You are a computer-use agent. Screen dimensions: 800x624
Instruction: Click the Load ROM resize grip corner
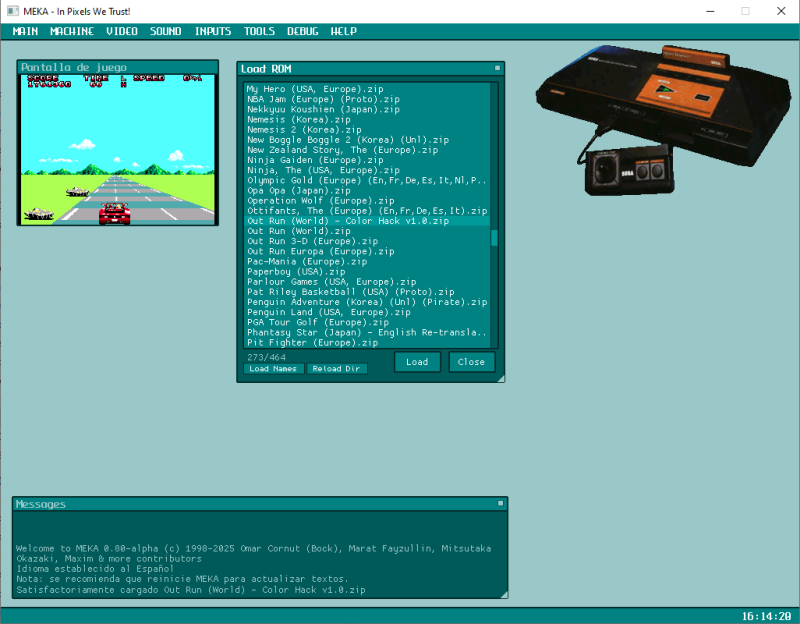coord(501,378)
